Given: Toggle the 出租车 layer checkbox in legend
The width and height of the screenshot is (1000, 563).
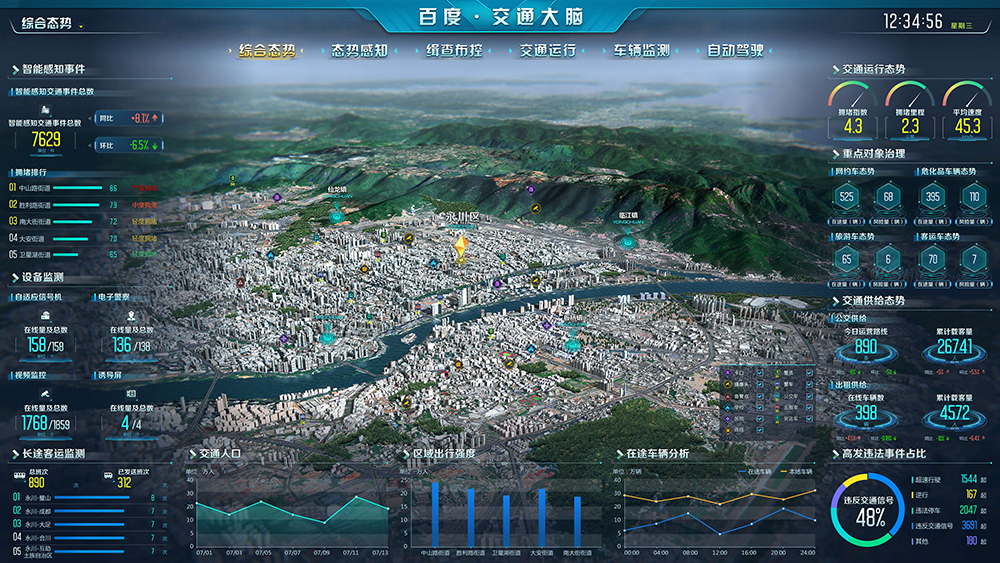Looking at the screenshot, I should (808, 407).
